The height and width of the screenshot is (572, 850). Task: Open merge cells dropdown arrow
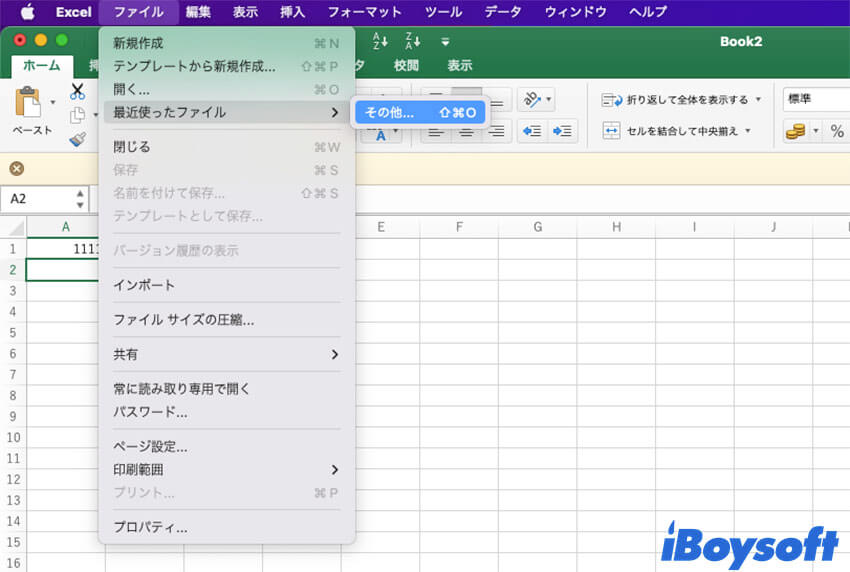[x=748, y=131]
